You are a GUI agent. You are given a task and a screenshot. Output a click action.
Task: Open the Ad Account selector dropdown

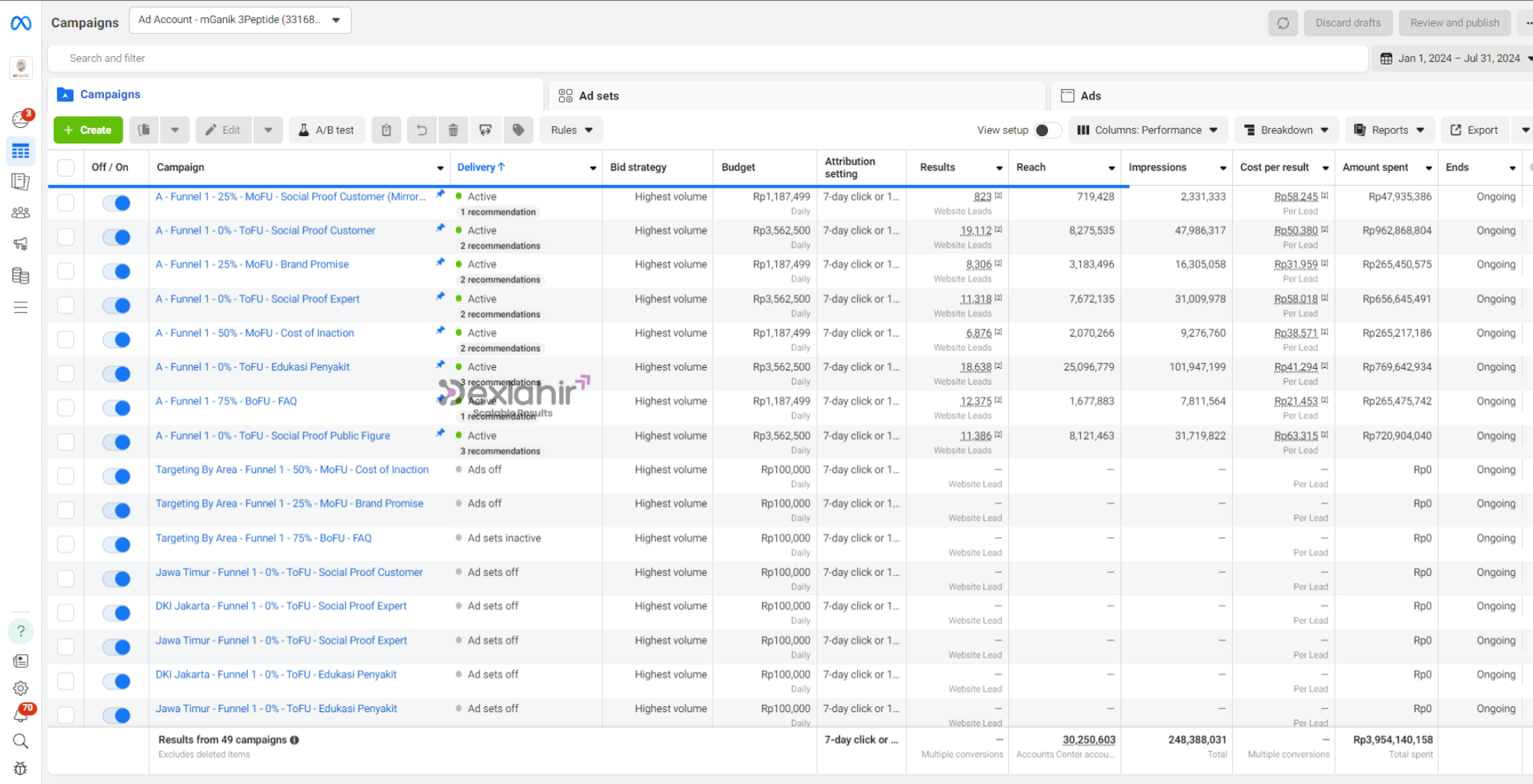point(240,20)
